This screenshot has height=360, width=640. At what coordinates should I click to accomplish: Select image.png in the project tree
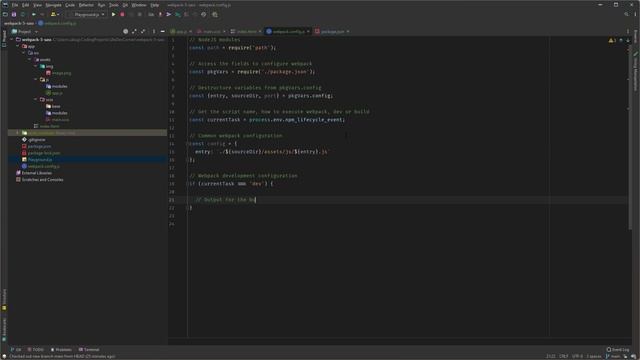coord(61,73)
